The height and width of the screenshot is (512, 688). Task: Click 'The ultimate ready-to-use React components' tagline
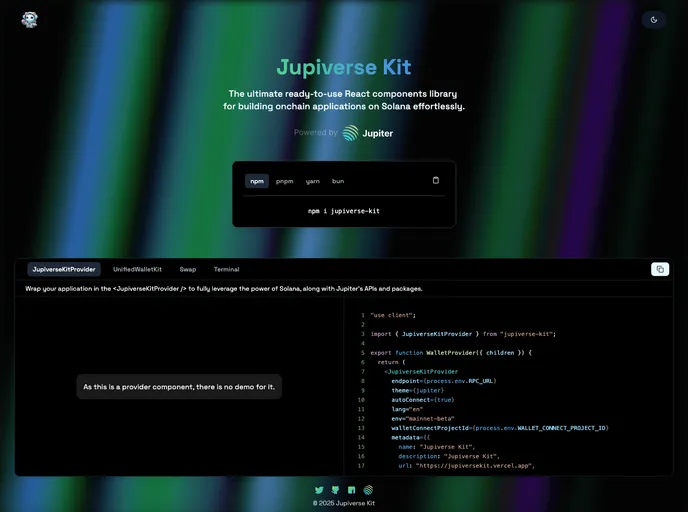[x=344, y=100]
